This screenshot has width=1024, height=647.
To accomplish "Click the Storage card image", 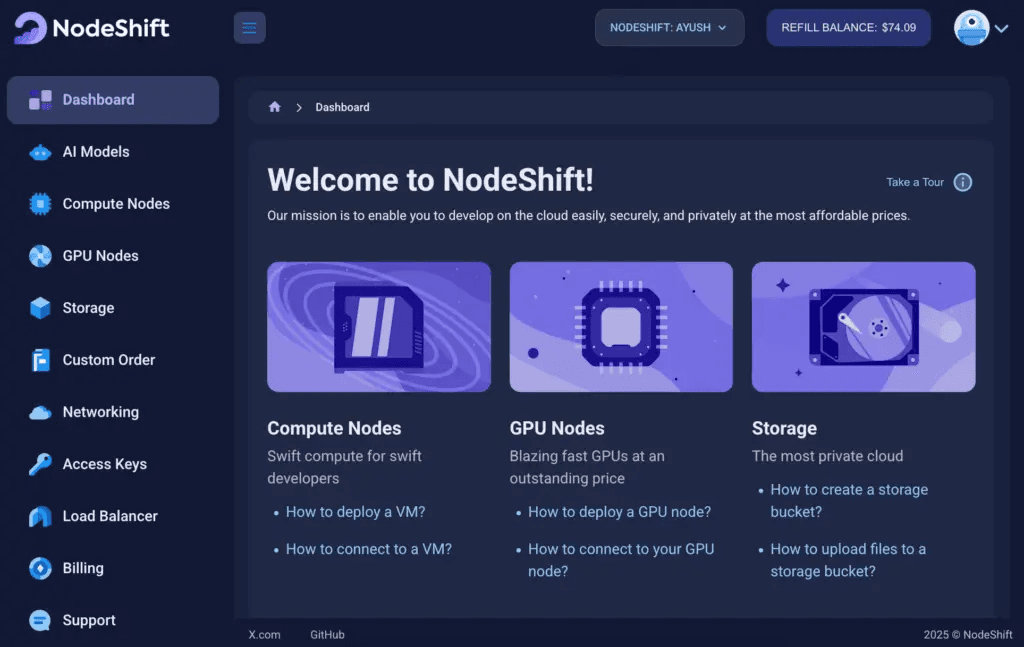I will click(863, 327).
